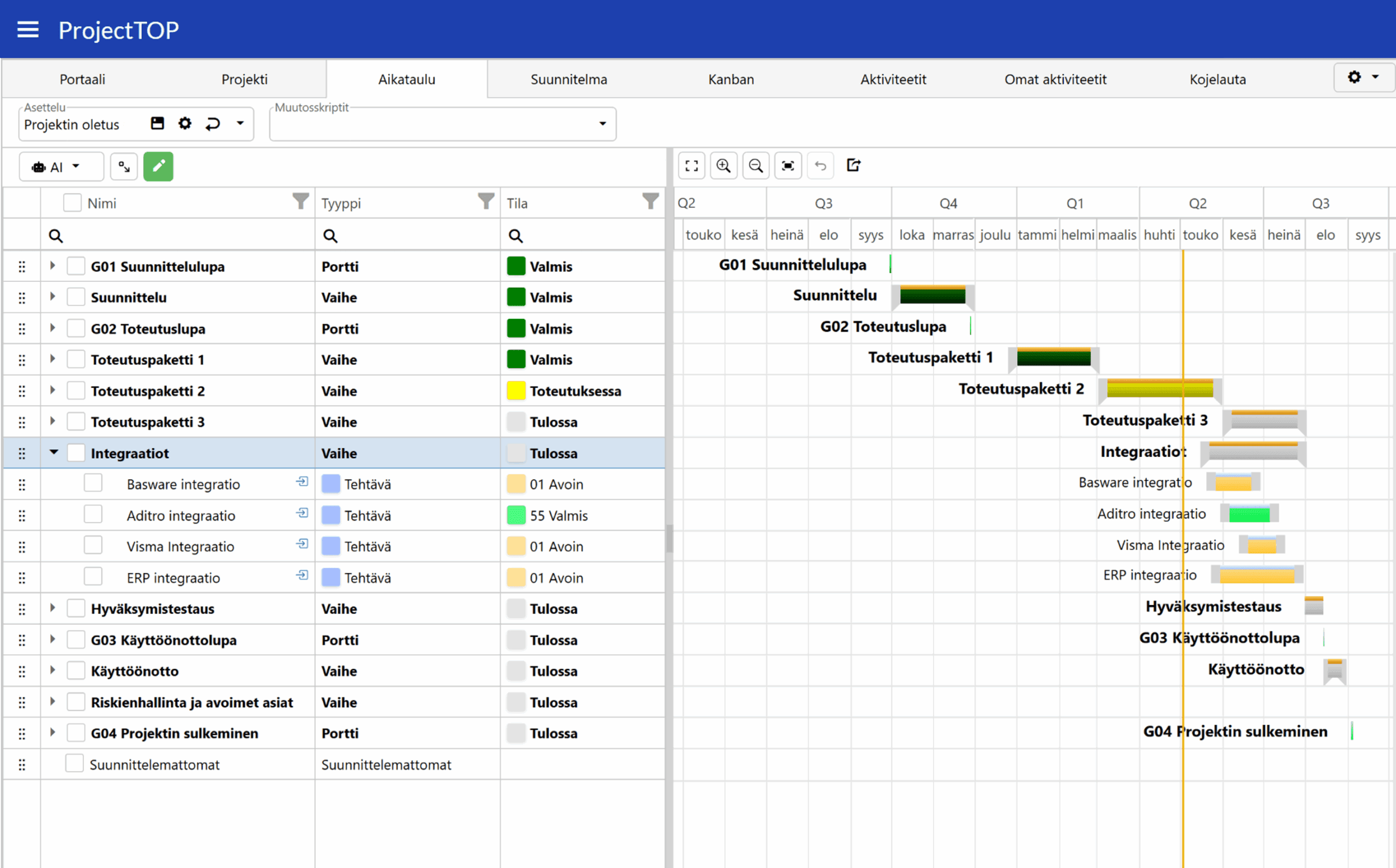Click the Name column filter icon
The image size is (1396, 868).
pos(300,201)
